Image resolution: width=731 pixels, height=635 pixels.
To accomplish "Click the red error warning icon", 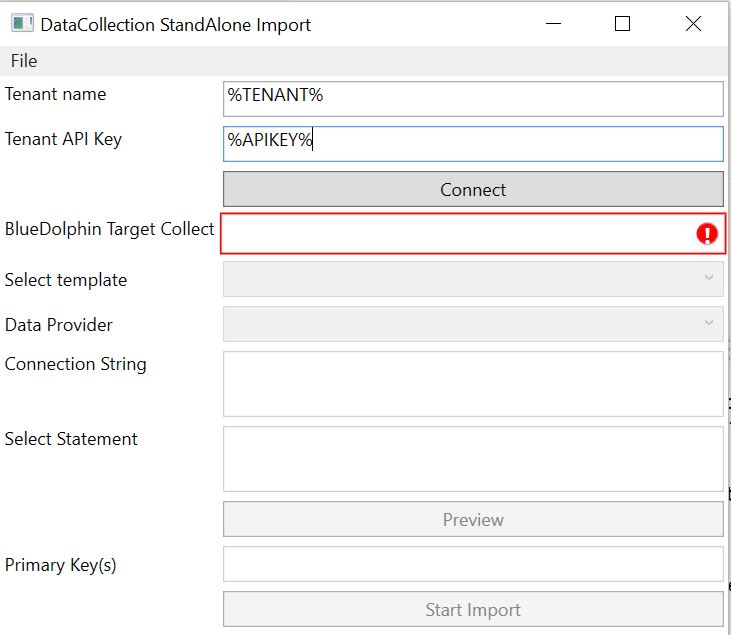I will click(x=707, y=234).
